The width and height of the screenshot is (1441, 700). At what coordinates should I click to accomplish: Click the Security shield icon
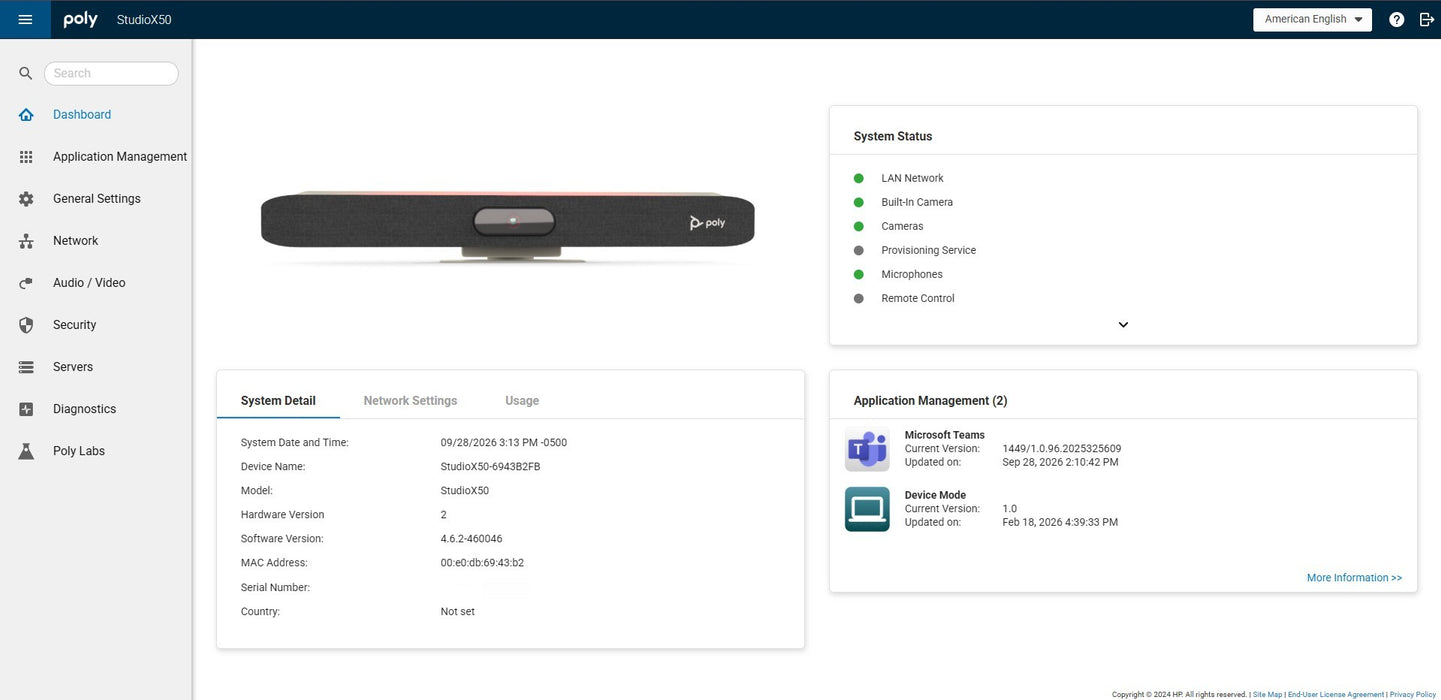pos(26,325)
